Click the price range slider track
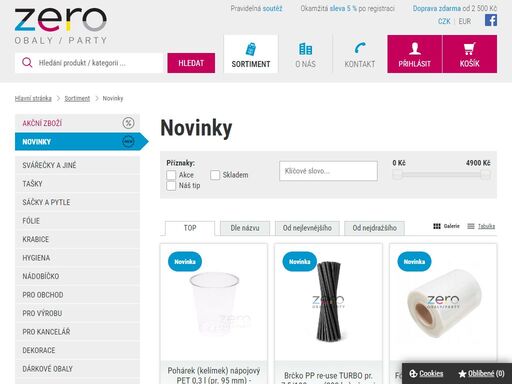Viewport: 512px width, 384px height. [x=441, y=174]
